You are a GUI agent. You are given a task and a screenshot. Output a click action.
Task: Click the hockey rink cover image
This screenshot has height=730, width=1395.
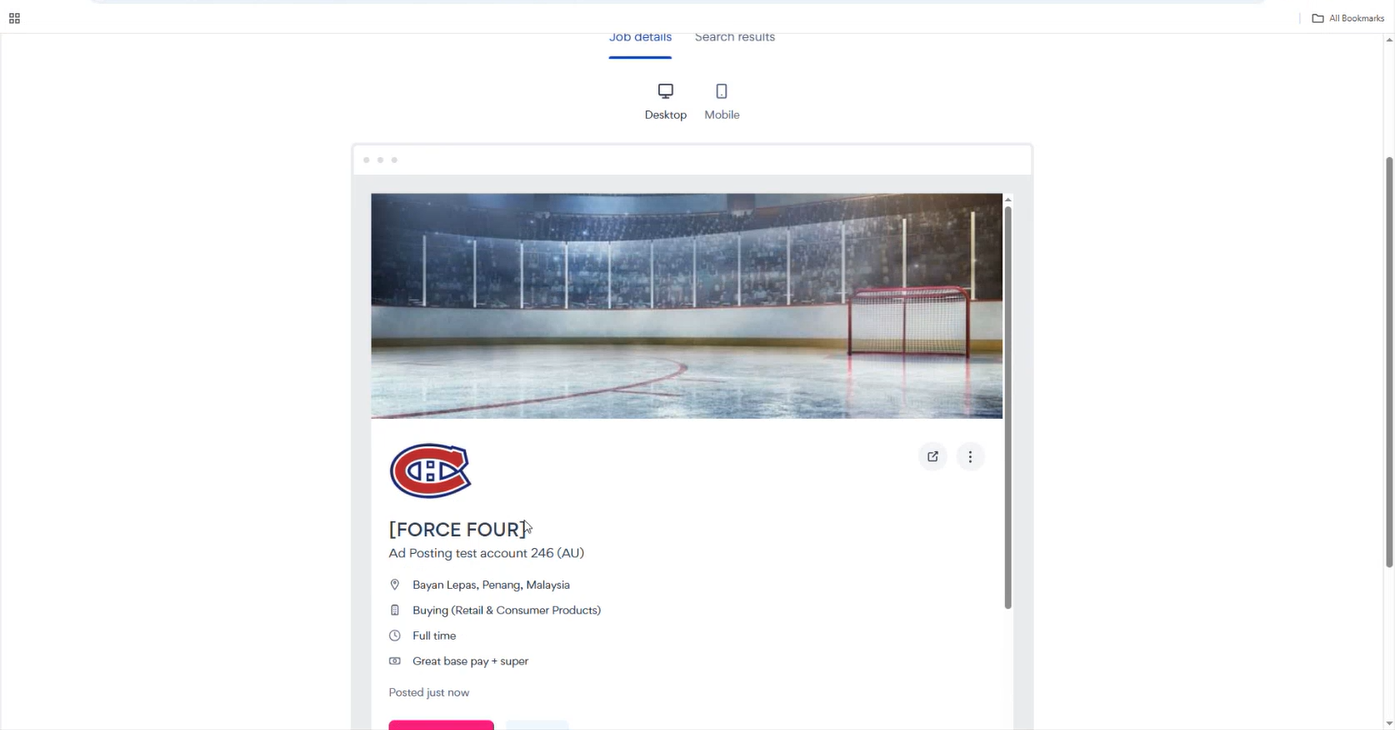pos(686,306)
